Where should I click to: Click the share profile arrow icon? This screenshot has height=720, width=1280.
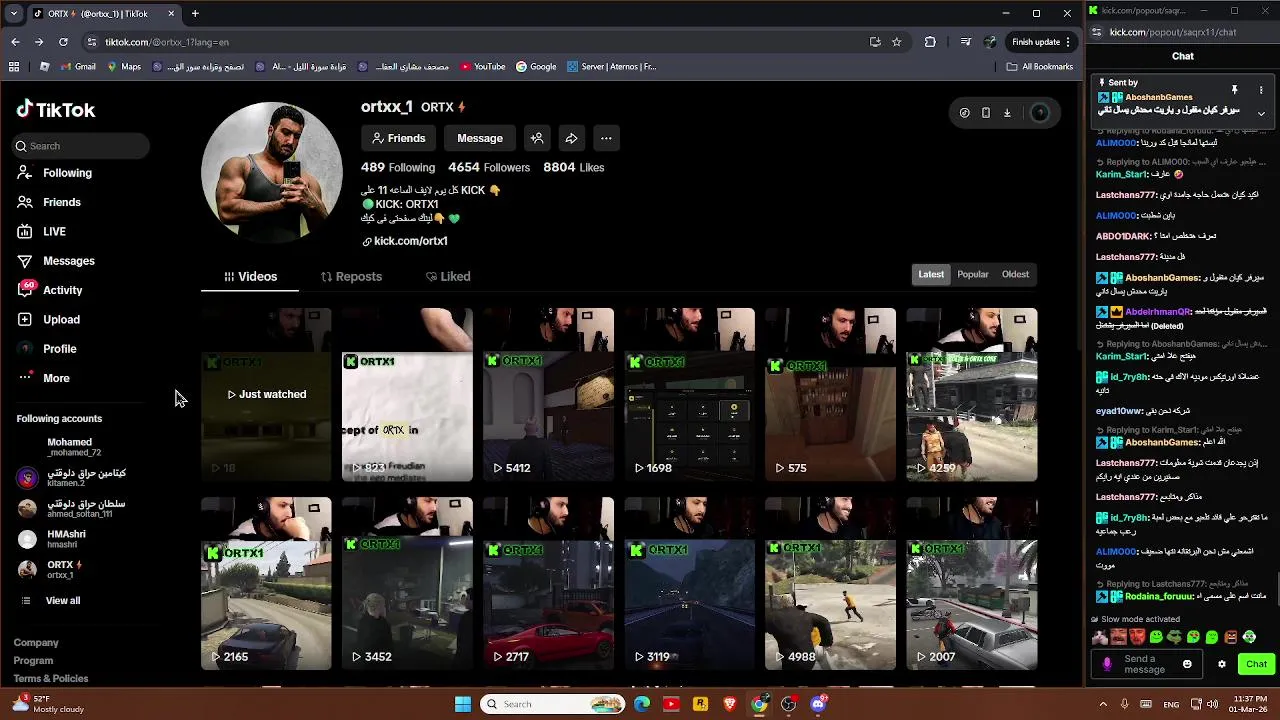tap(571, 138)
